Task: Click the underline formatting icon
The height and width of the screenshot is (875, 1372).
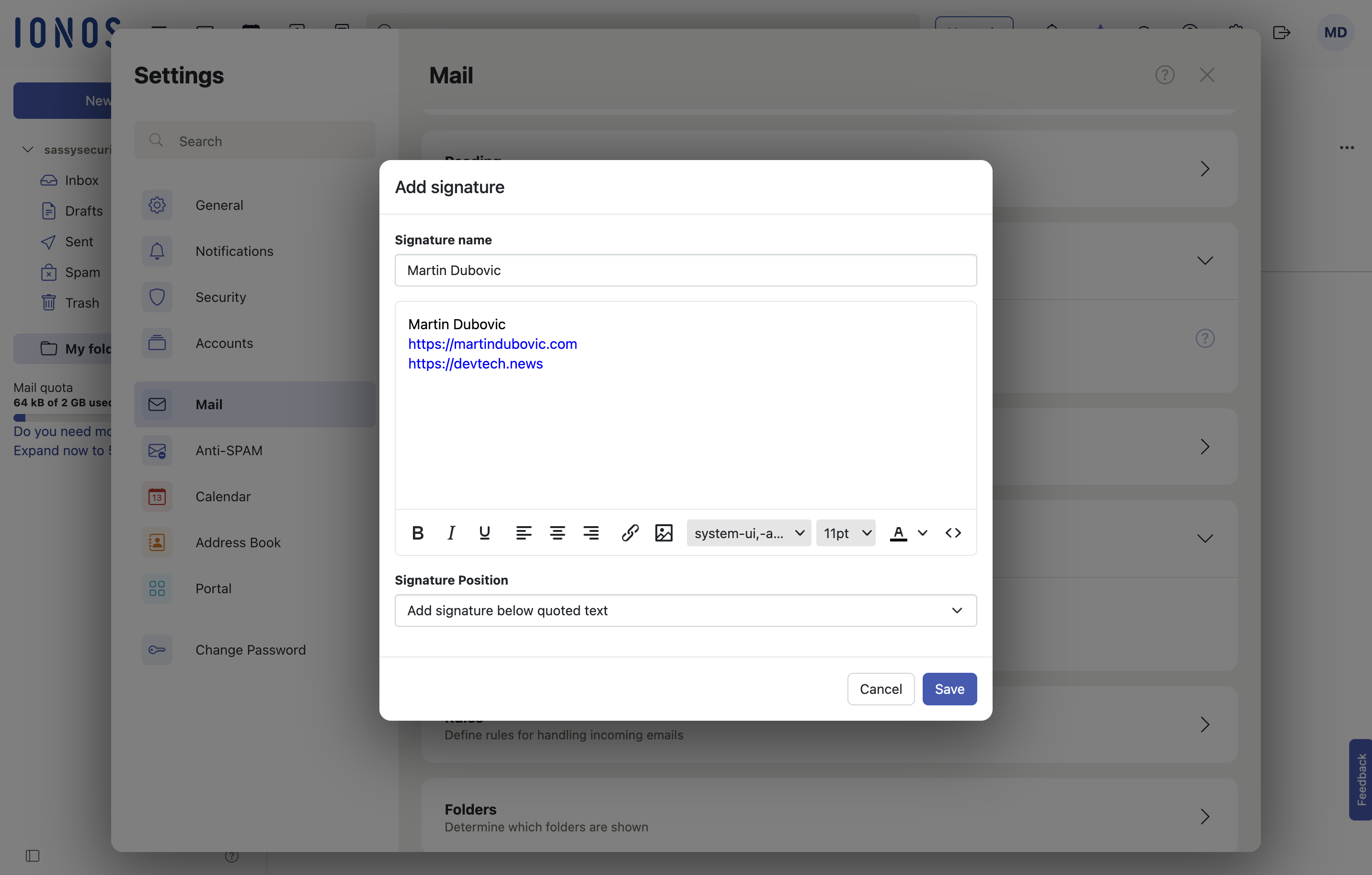Action: coord(484,533)
